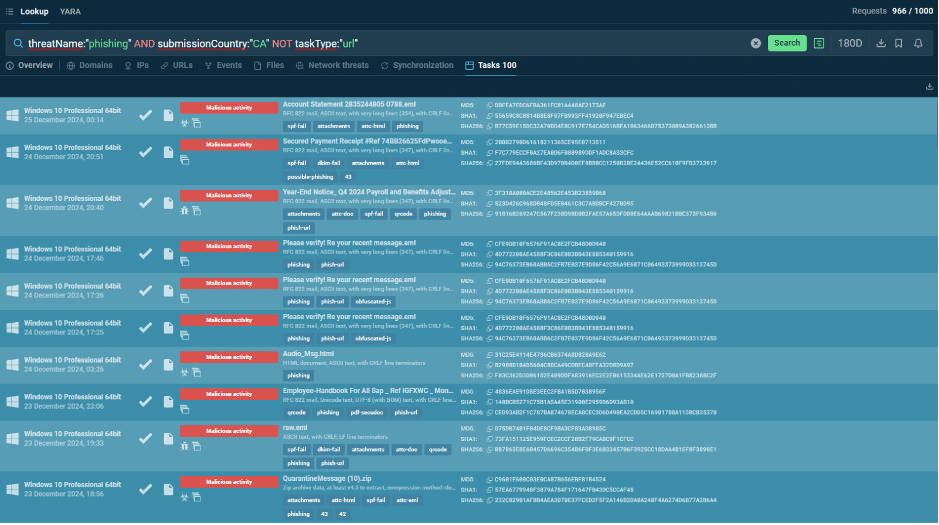Image resolution: width=939 pixels, height=525 pixels.
Task: Open the Domains tab
Action: (x=90, y=65)
